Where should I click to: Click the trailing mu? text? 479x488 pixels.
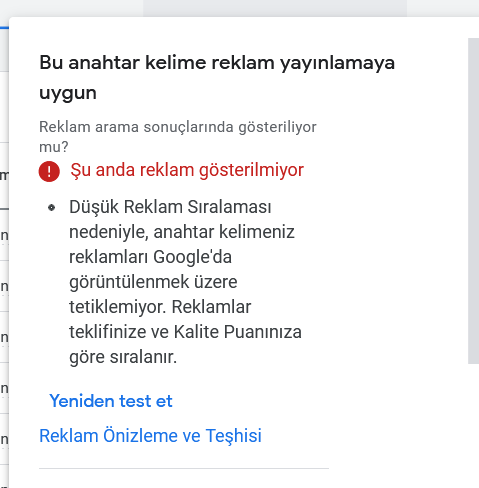[x=54, y=147]
